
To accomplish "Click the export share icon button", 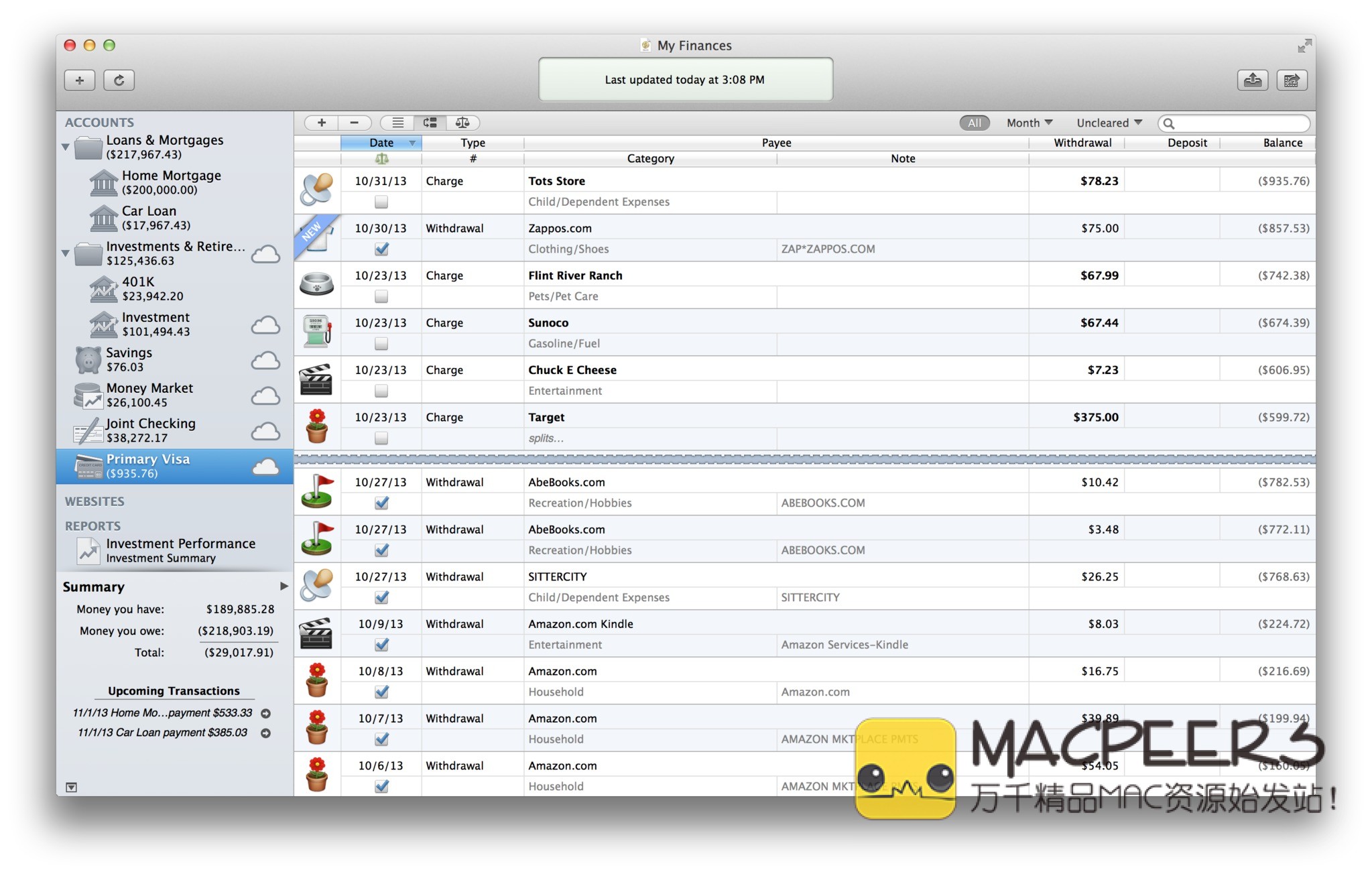I will (x=1252, y=80).
